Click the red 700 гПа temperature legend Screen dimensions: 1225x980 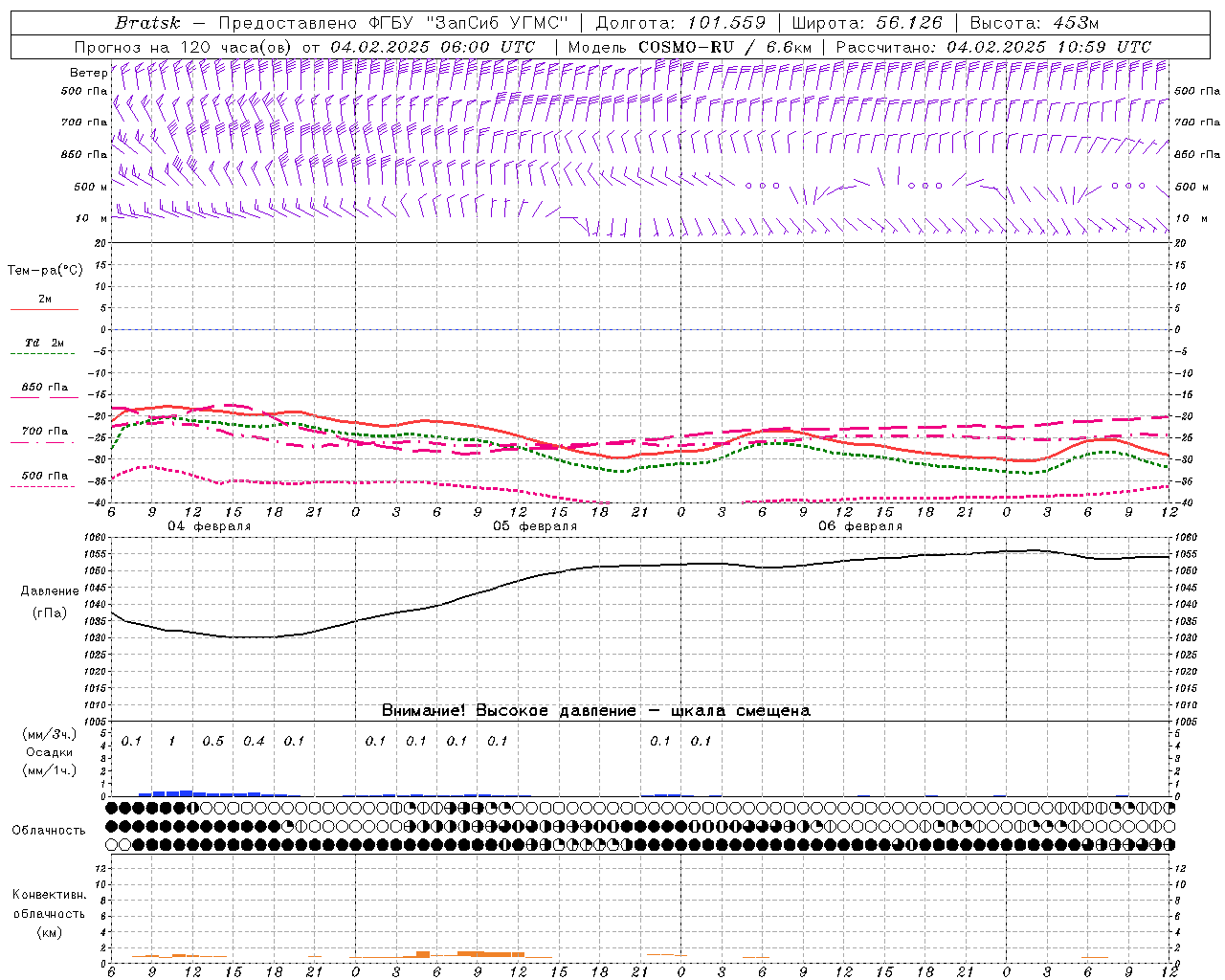(44, 432)
